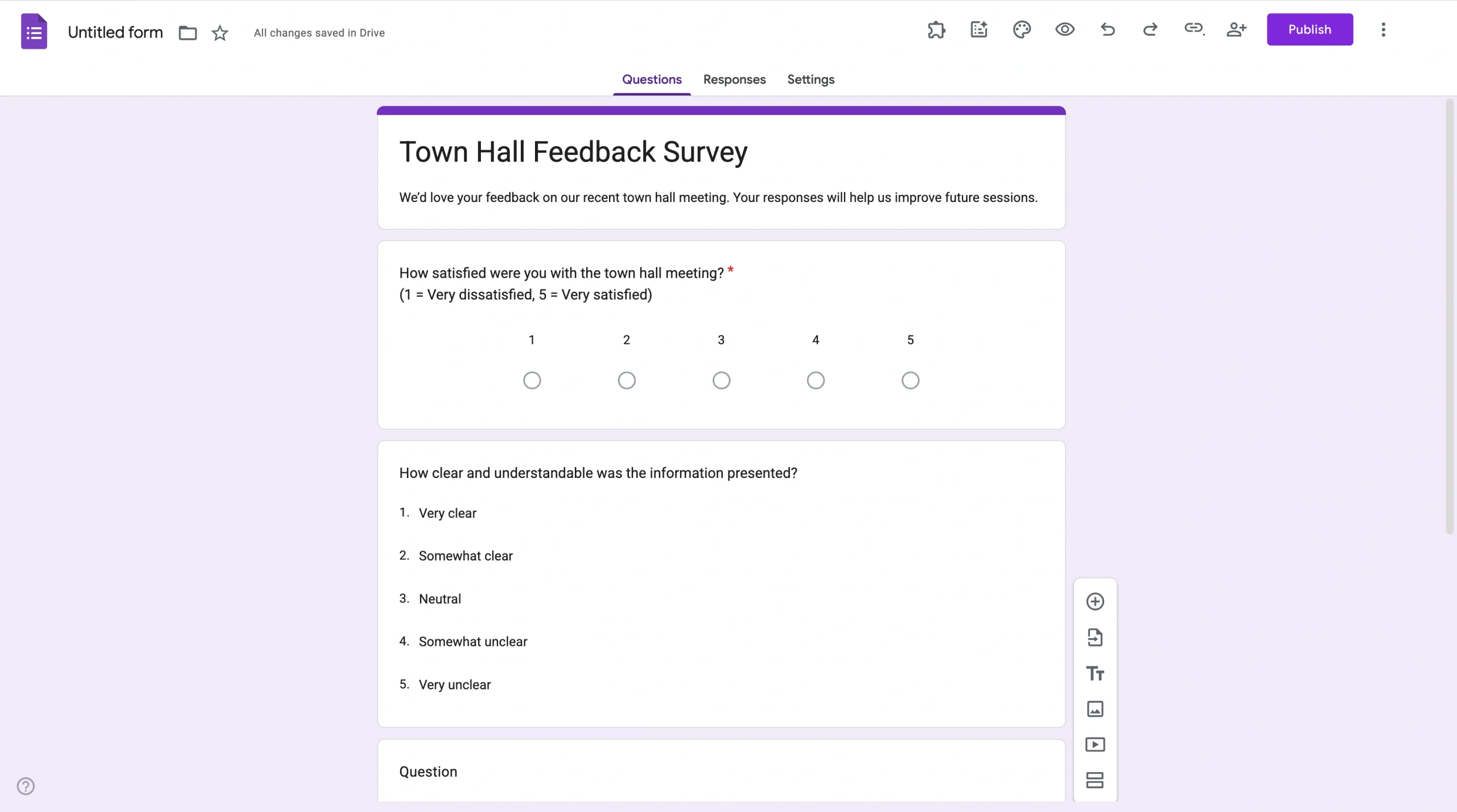Switch to the Responses tab
The height and width of the screenshot is (812, 1457).
(734, 80)
